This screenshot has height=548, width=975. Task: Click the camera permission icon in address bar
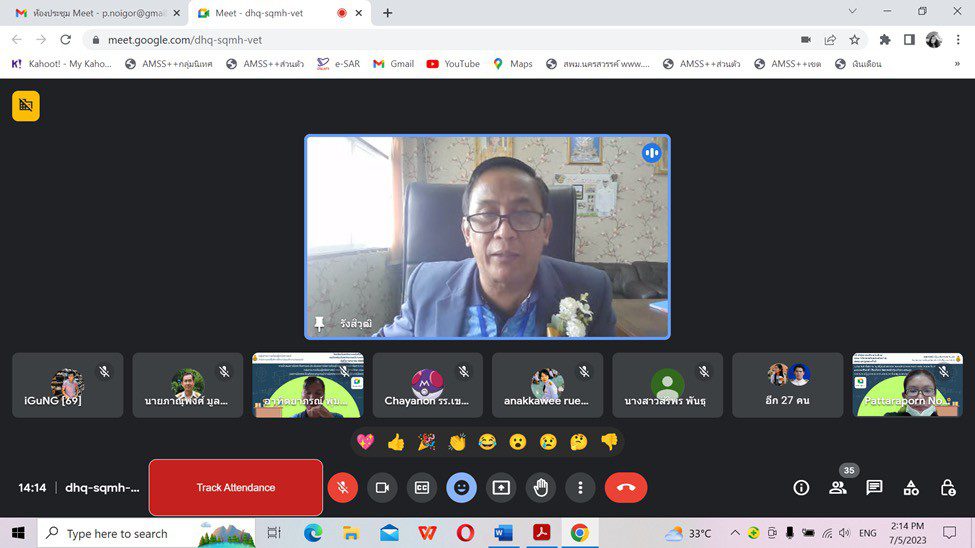point(806,40)
